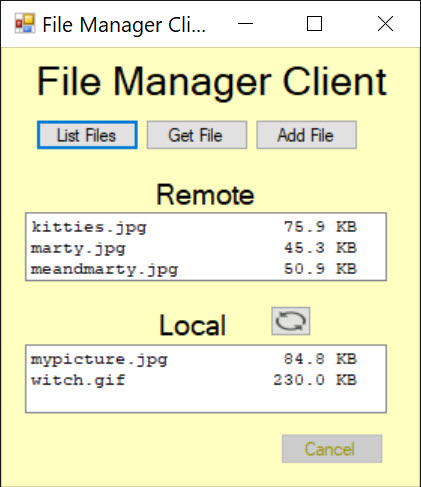The width and height of the screenshot is (421, 487).
Task: Click the Local section heading
Action: [193, 325]
